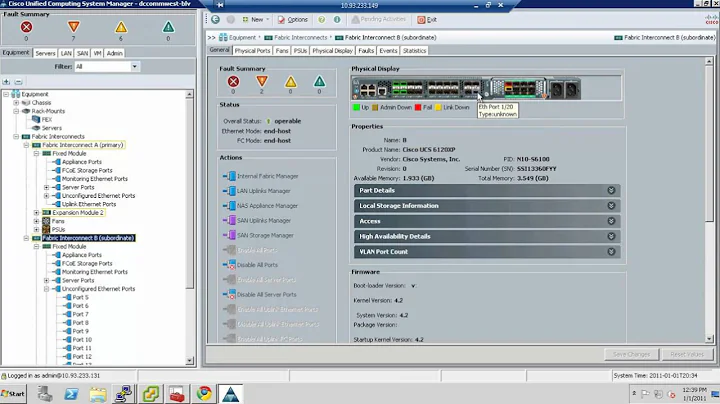Expand the High Availability Details section
720x404 pixels.
tap(487, 236)
